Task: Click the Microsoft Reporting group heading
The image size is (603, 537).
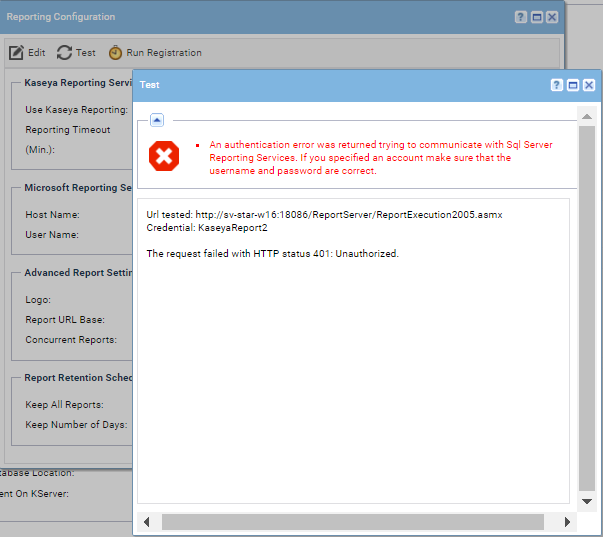Action: [x=78, y=188]
